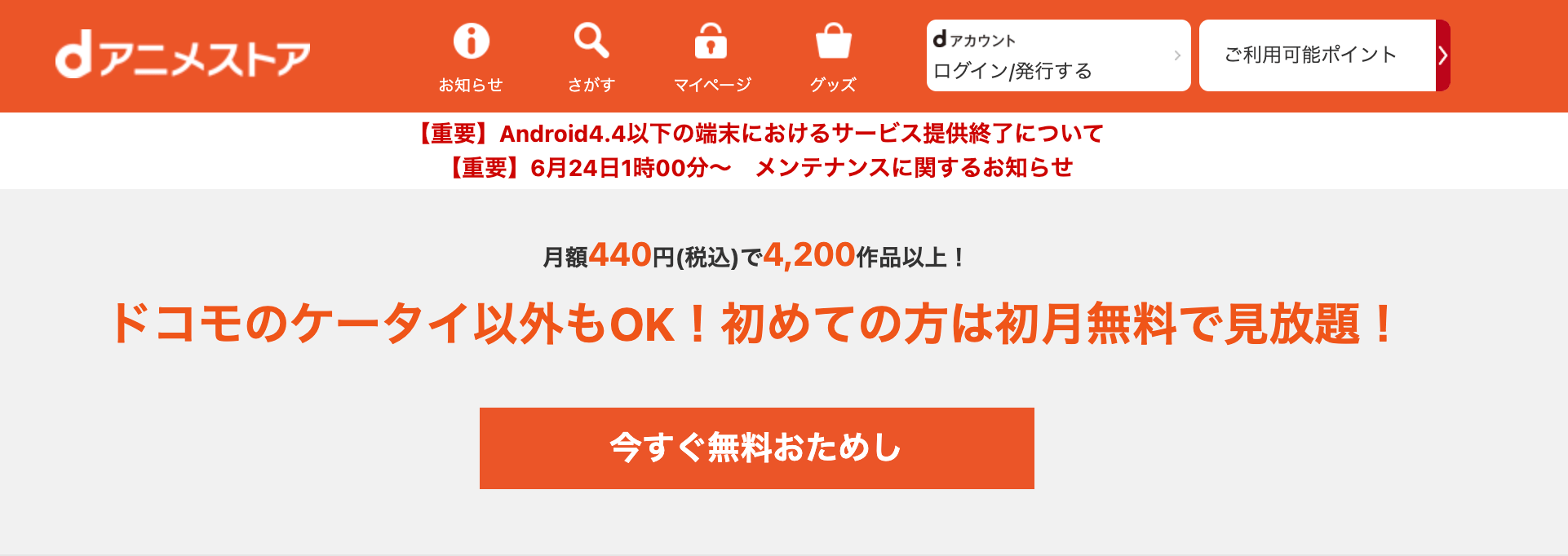Select the さがす menu label
The height and width of the screenshot is (556, 1568).
tap(591, 84)
